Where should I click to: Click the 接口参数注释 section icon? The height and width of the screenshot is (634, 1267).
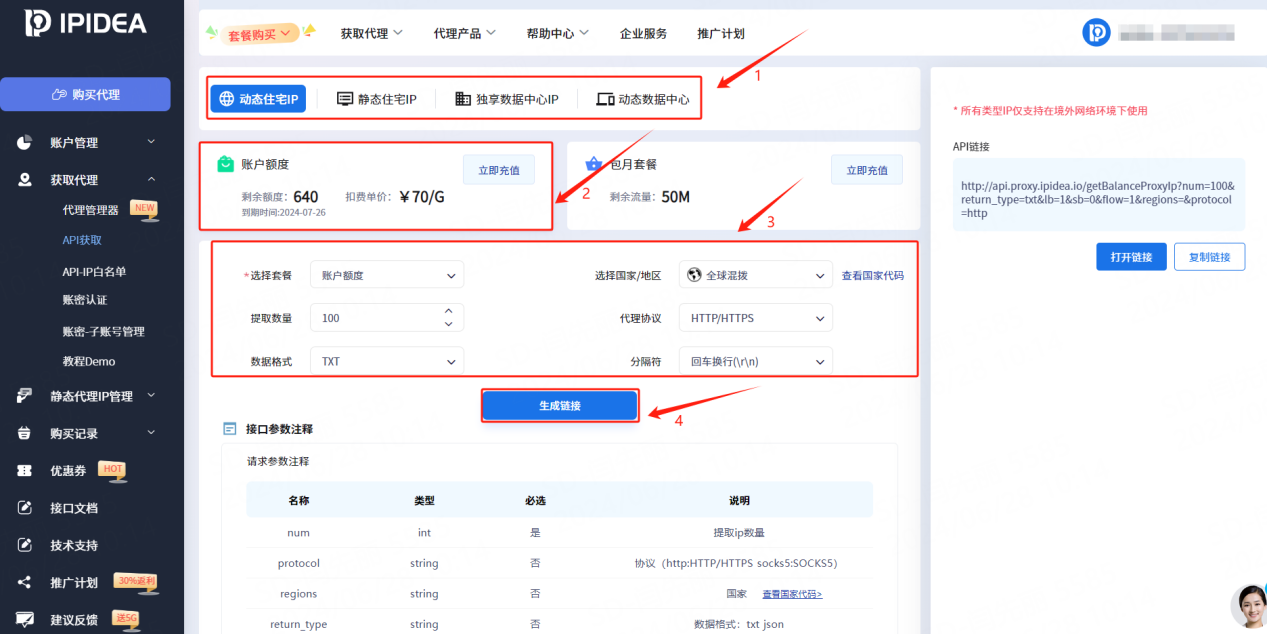[x=229, y=429]
